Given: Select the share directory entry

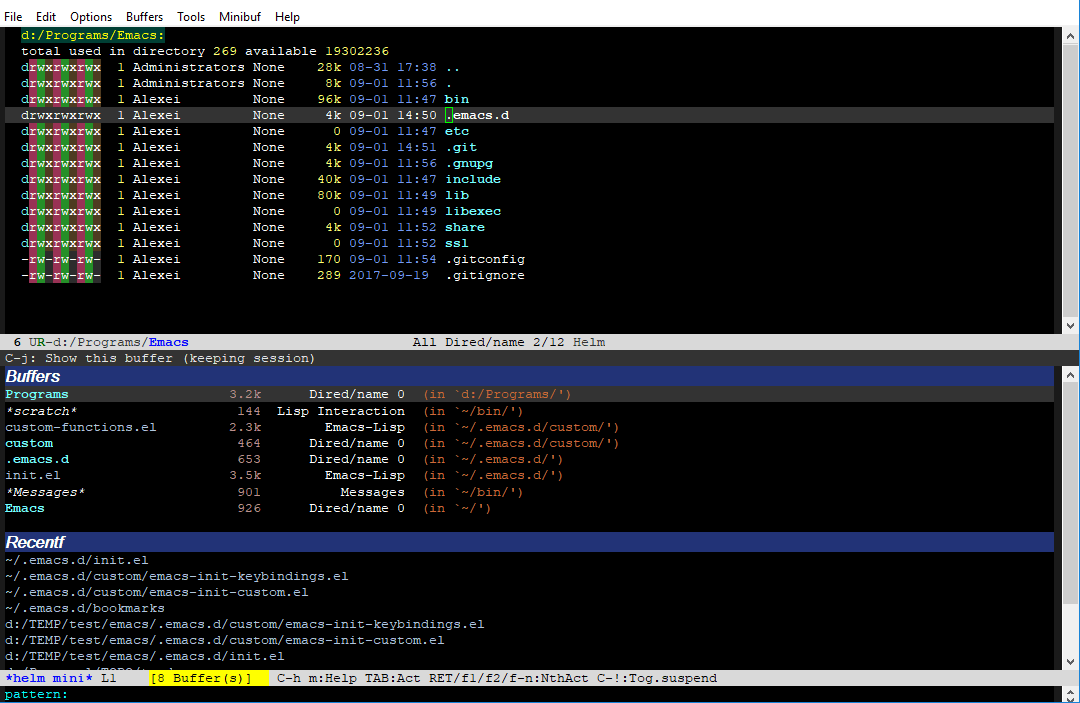Looking at the screenshot, I should pyautogui.click(x=465, y=227).
